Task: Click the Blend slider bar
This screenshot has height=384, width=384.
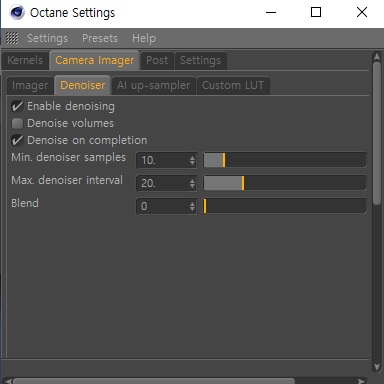Action: pyautogui.click(x=285, y=206)
